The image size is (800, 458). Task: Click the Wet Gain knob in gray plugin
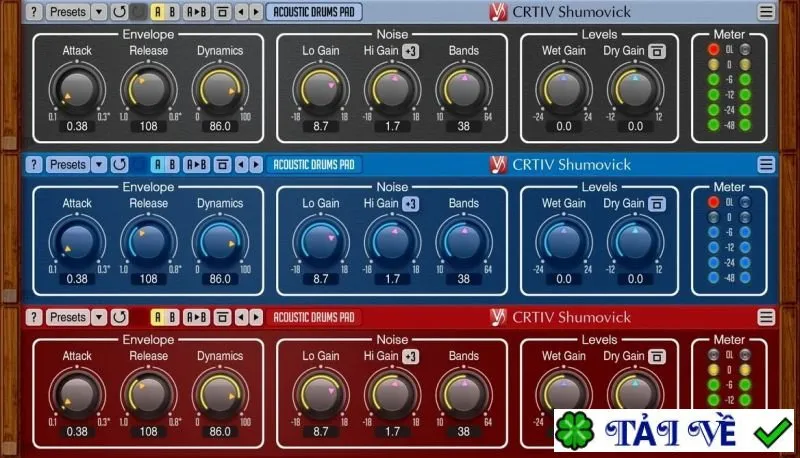pyautogui.click(x=564, y=89)
